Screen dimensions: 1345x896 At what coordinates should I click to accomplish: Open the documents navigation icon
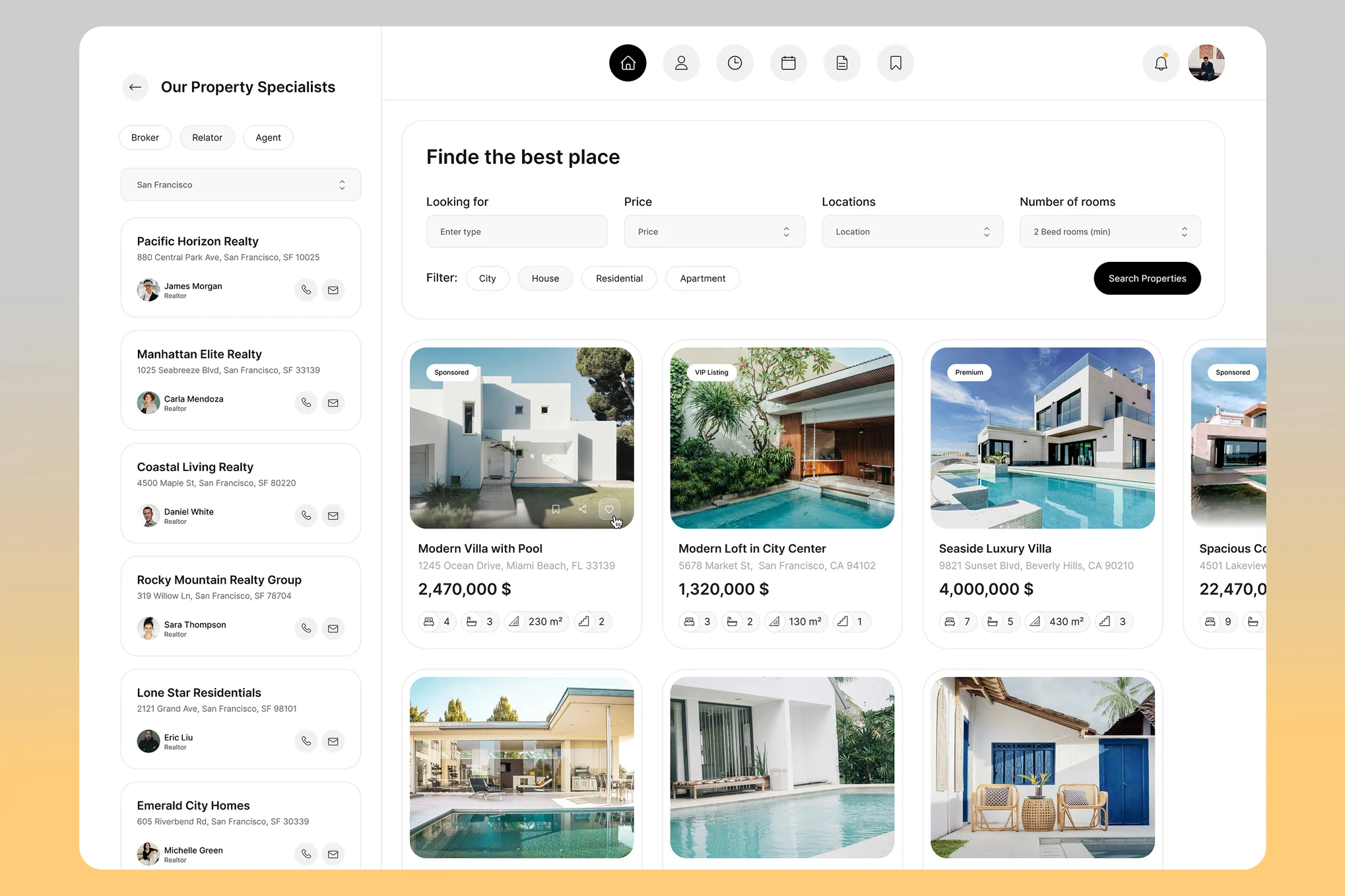point(842,63)
